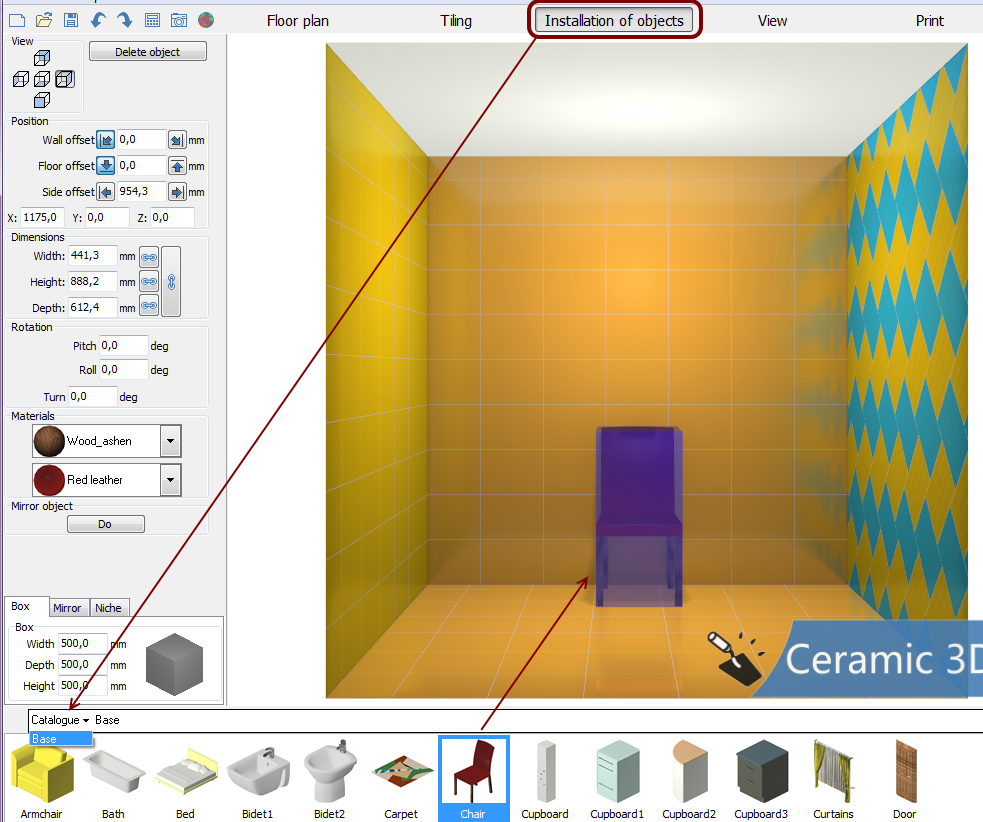This screenshot has height=822, width=983.
Task: Select the Cupboard catalogue item
Action: 545,779
